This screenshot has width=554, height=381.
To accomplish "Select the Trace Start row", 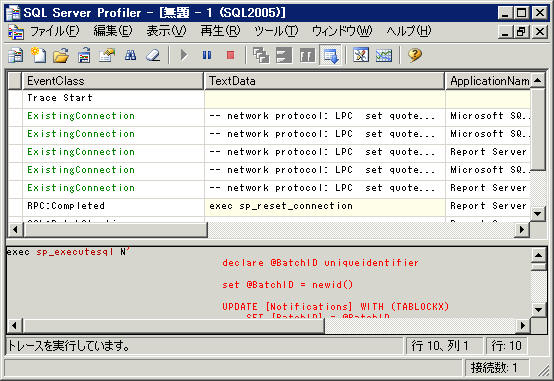I will (269, 98).
